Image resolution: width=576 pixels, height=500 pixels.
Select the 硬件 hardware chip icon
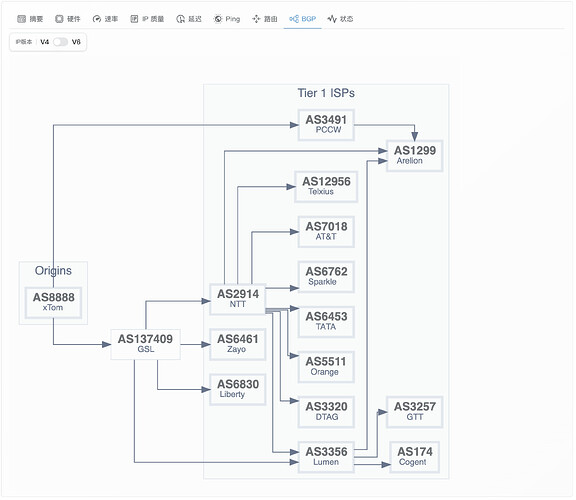(x=59, y=19)
